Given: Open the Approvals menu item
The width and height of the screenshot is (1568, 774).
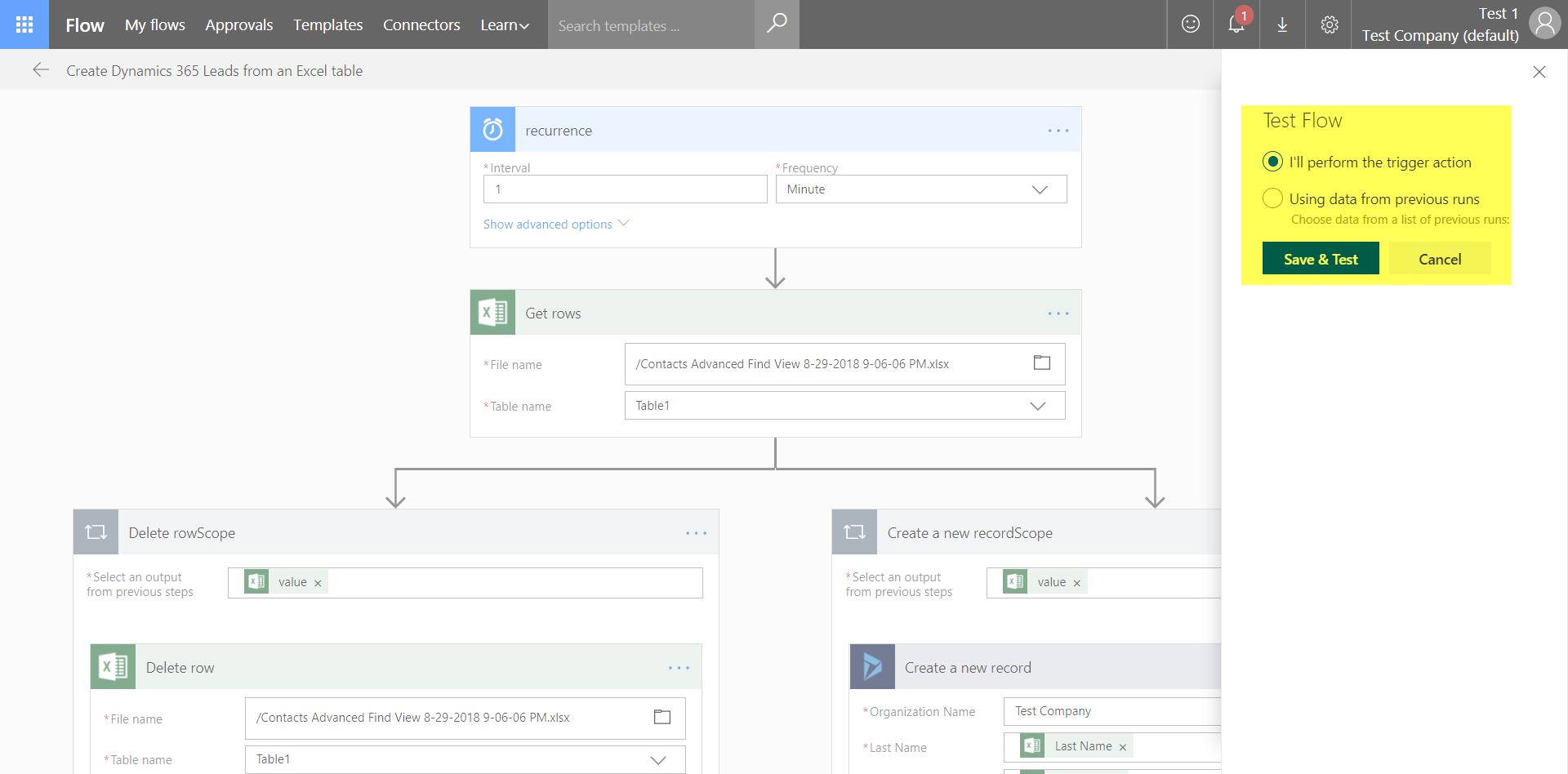Looking at the screenshot, I should [x=239, y=25].
